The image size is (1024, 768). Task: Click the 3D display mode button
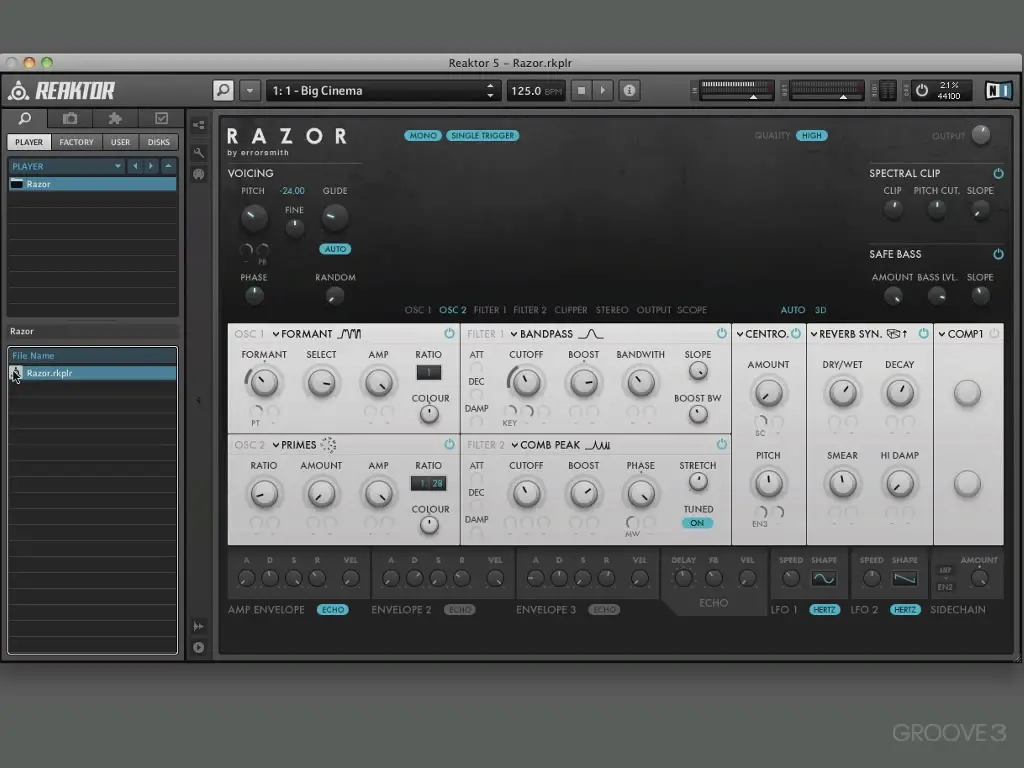[820, 310]
